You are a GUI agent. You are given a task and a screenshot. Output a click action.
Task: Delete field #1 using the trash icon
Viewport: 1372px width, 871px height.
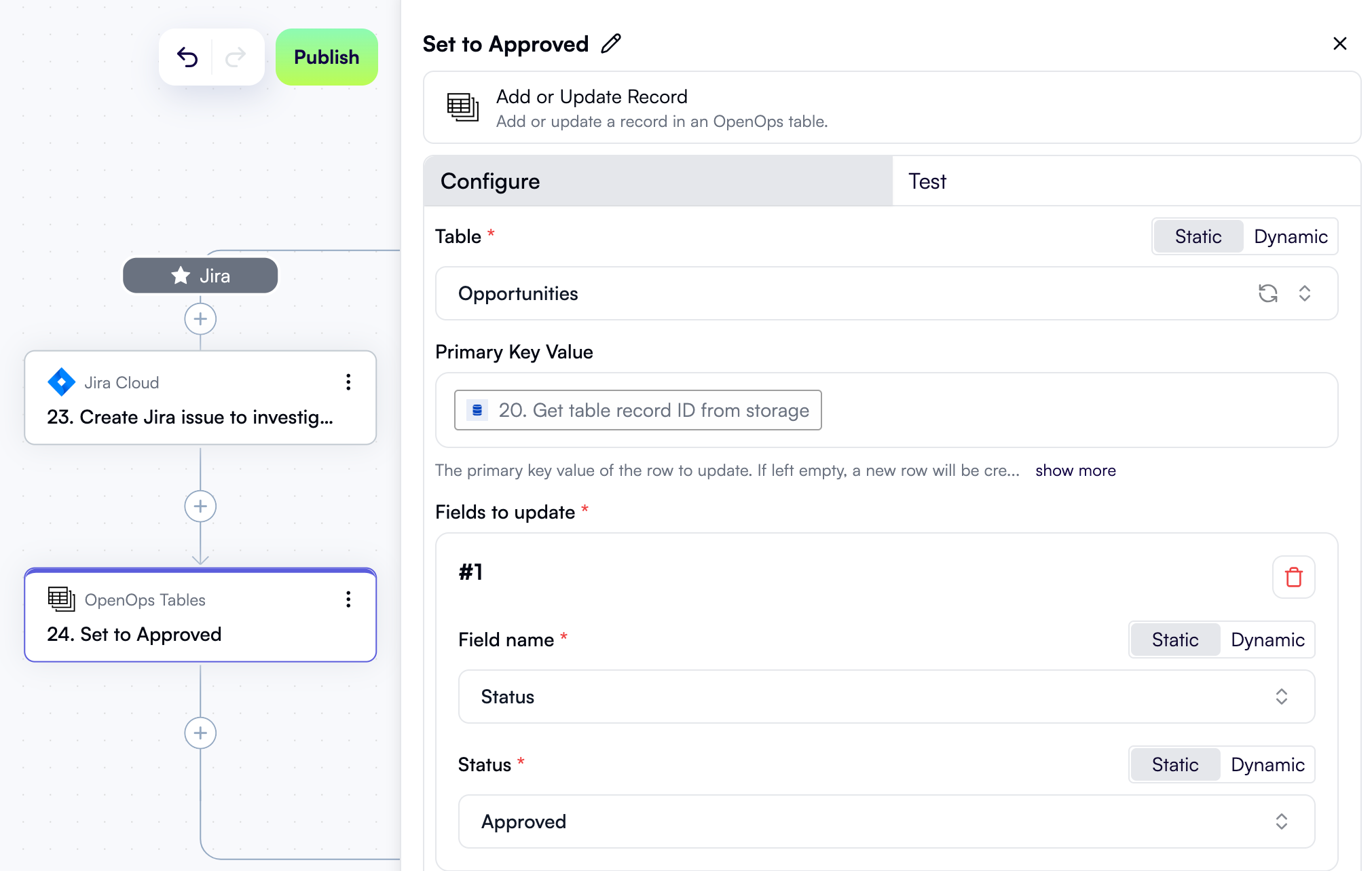click(x=1293, y=577)
